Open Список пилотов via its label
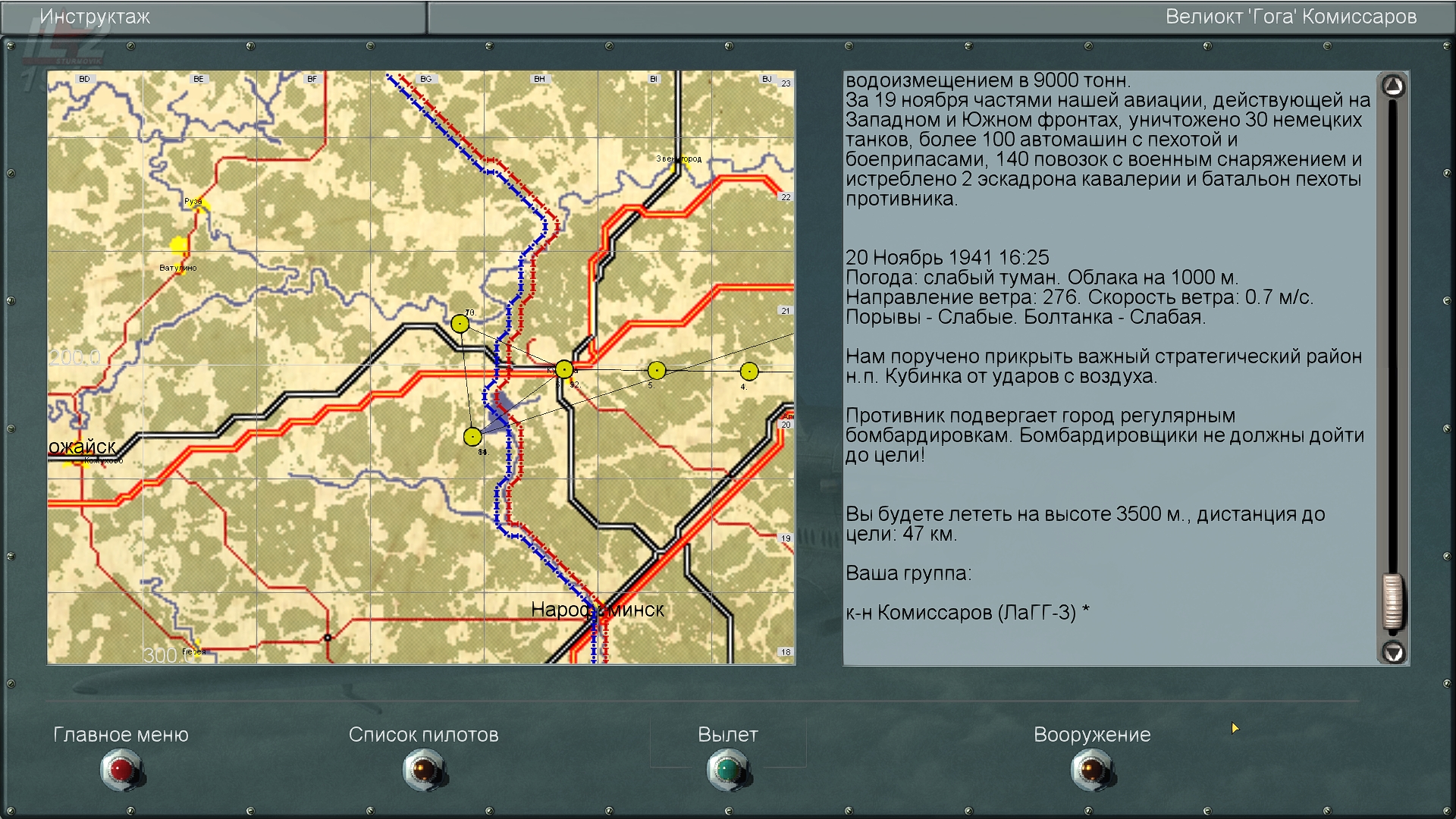 [423, 734]
